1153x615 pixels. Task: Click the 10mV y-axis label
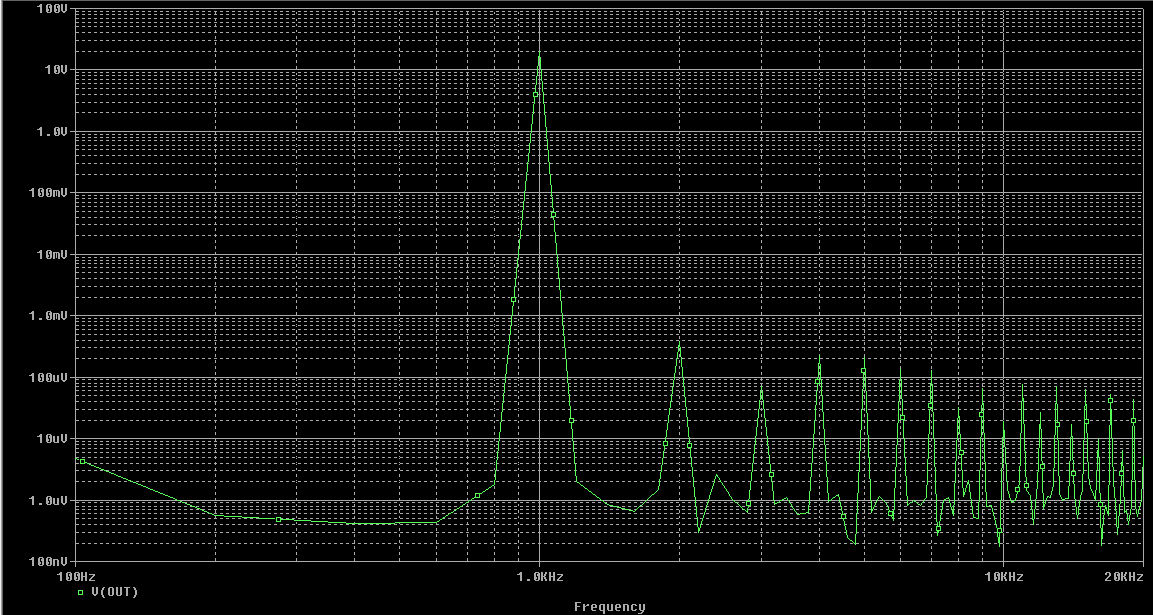50,255
